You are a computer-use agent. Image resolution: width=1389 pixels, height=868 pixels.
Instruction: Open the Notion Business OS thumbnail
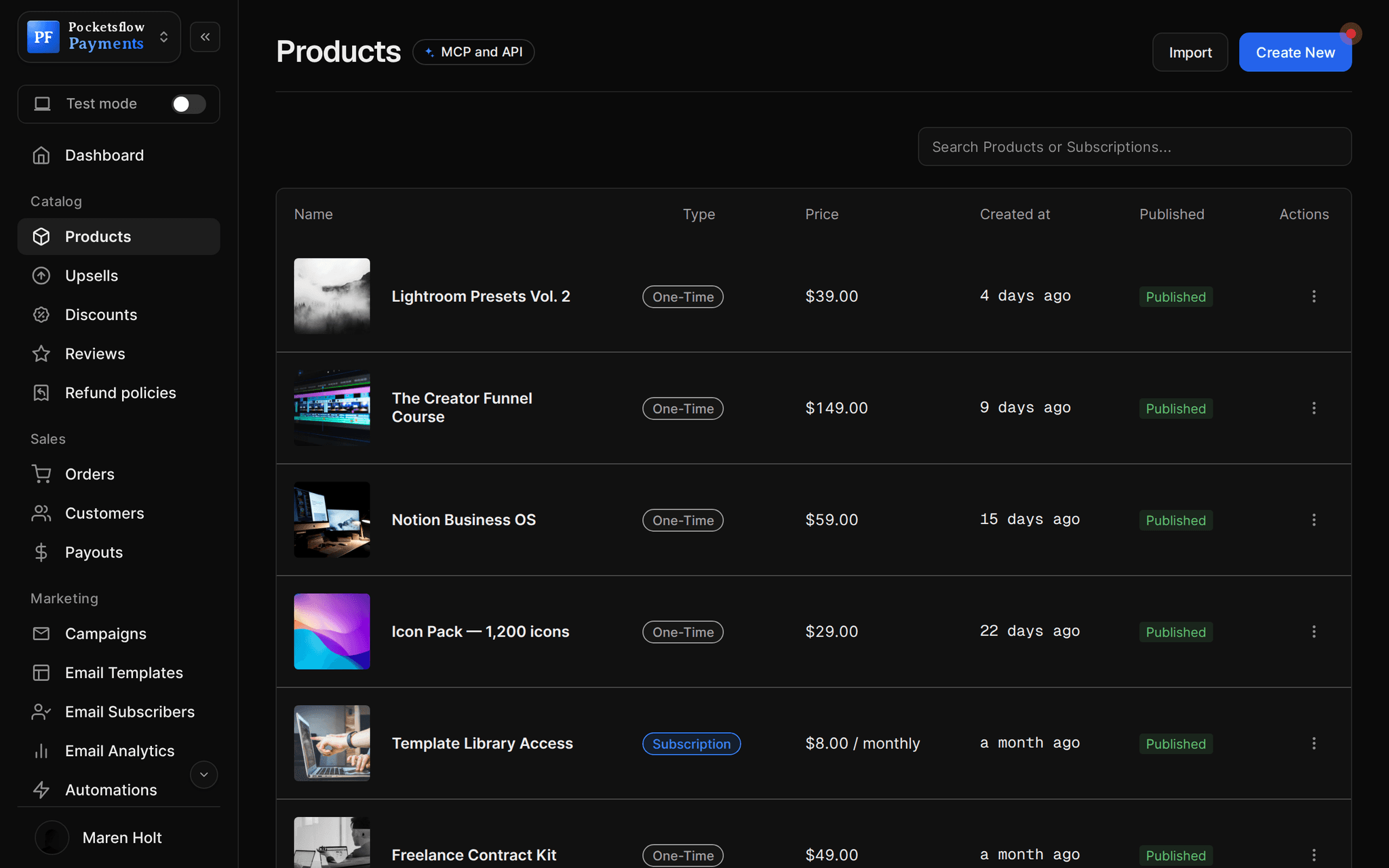[x=332, y=520]
